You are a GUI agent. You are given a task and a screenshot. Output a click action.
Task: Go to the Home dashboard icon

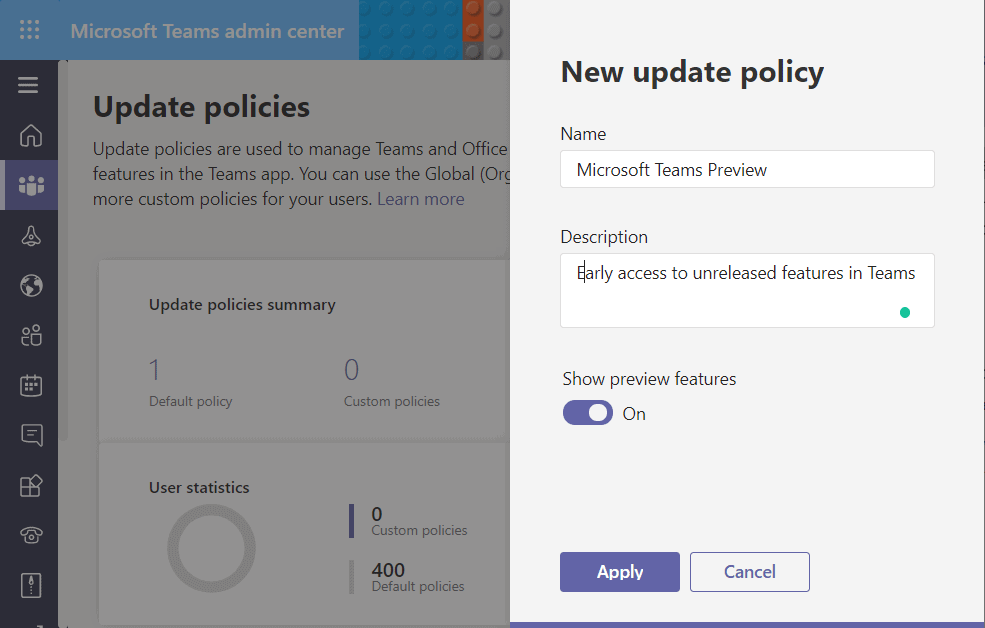[x=31, y=135]
